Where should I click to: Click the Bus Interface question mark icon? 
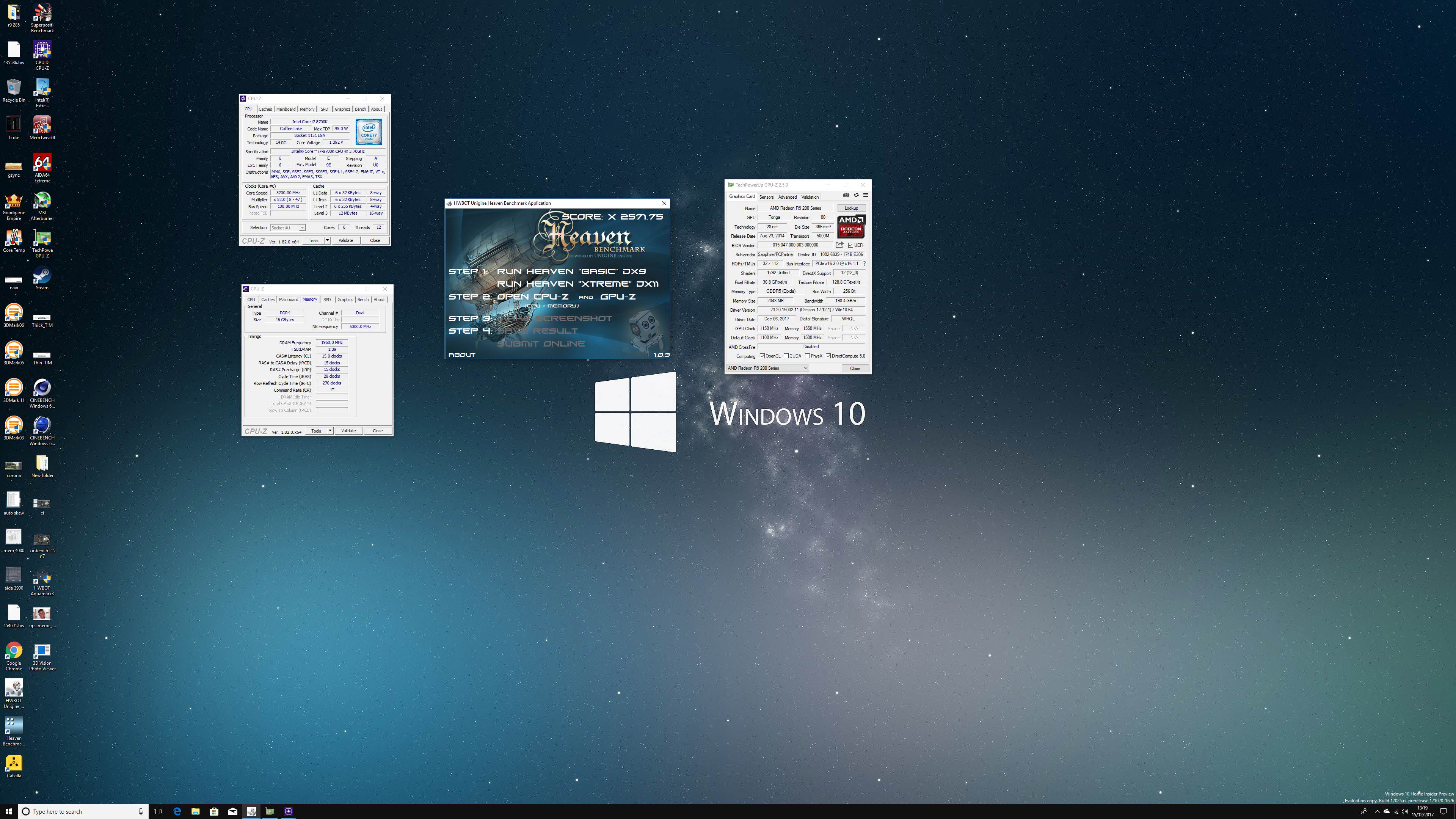(864, 264)
